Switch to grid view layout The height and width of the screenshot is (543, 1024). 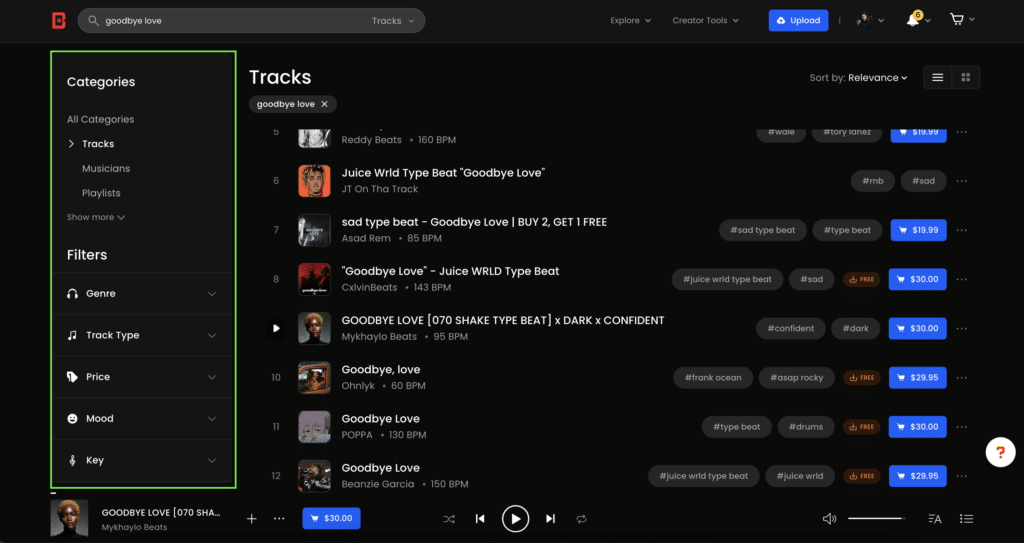[966, 78]
